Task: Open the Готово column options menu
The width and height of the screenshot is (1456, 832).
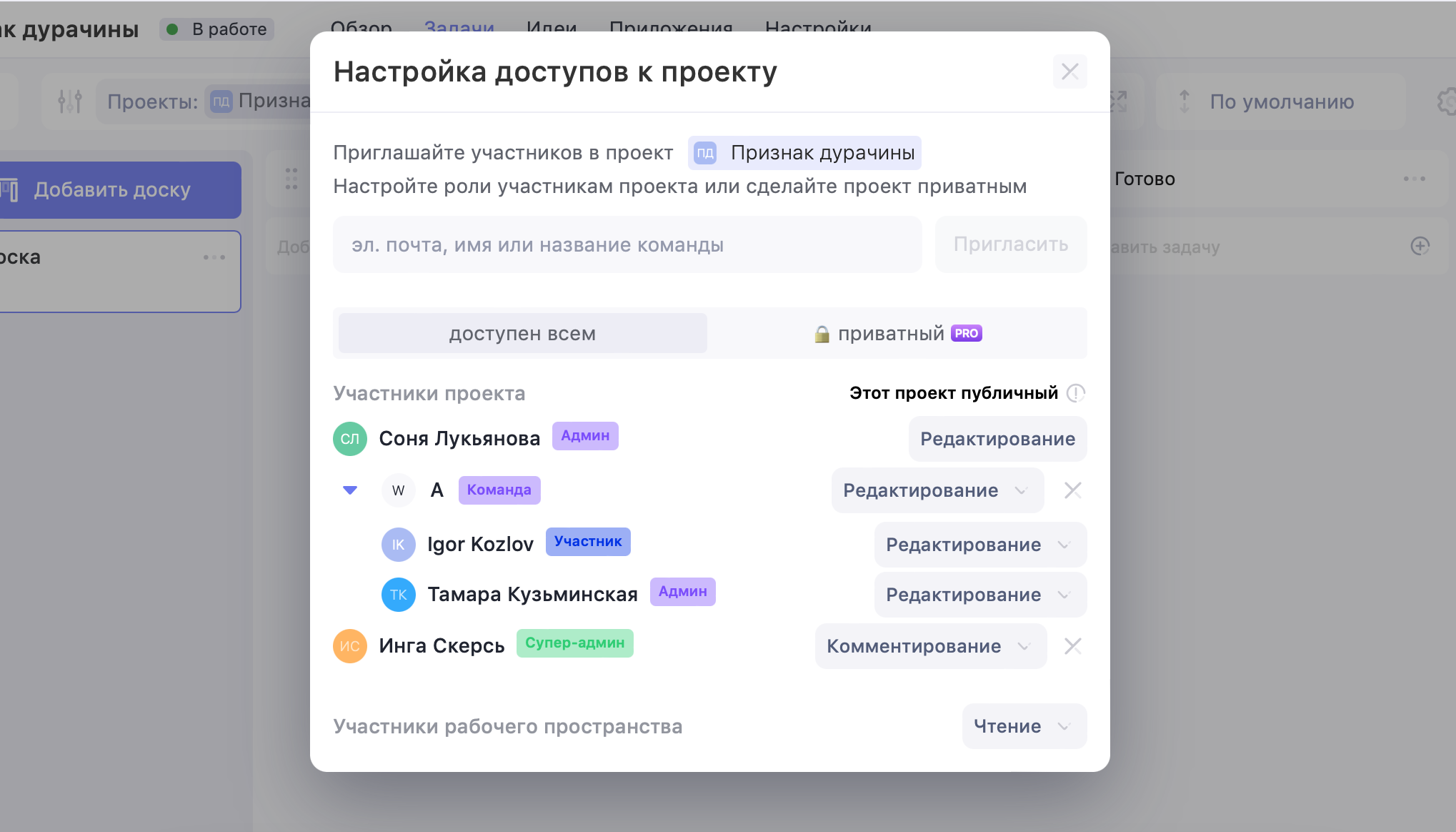Action: click(1414, 179)
